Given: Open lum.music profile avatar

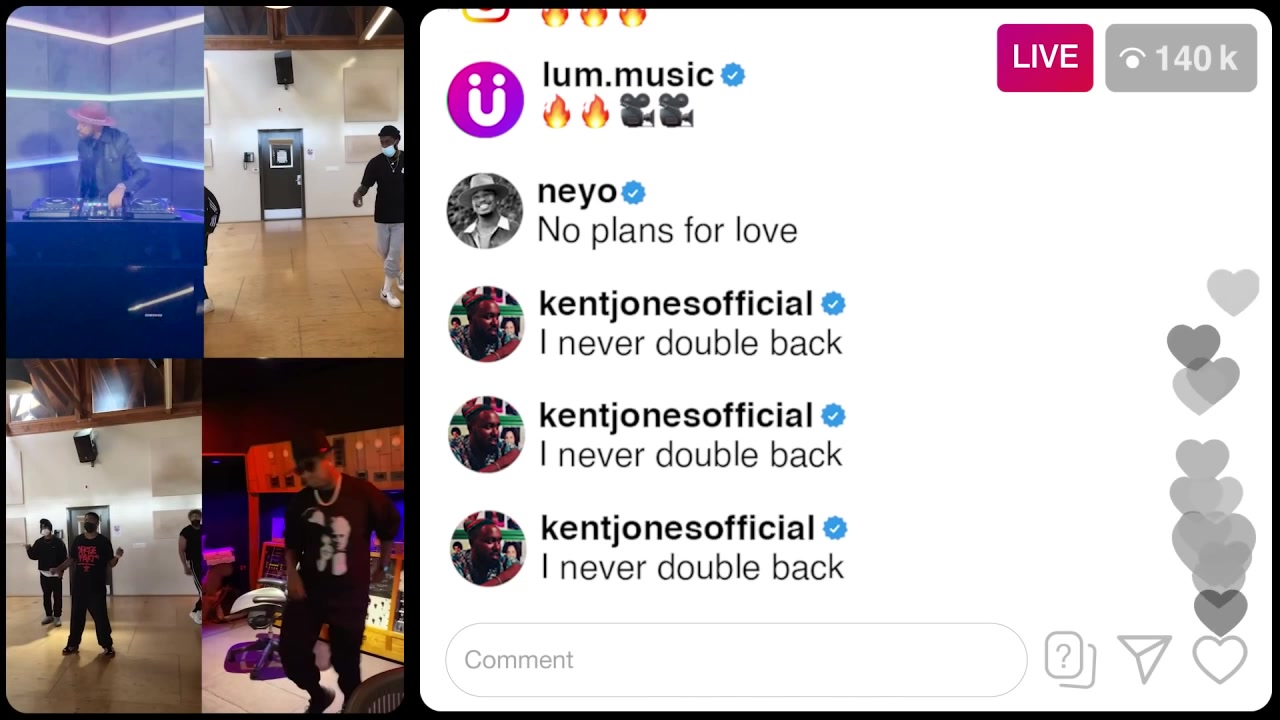Looking at the screenshot, I should click(x=485, y=99).
